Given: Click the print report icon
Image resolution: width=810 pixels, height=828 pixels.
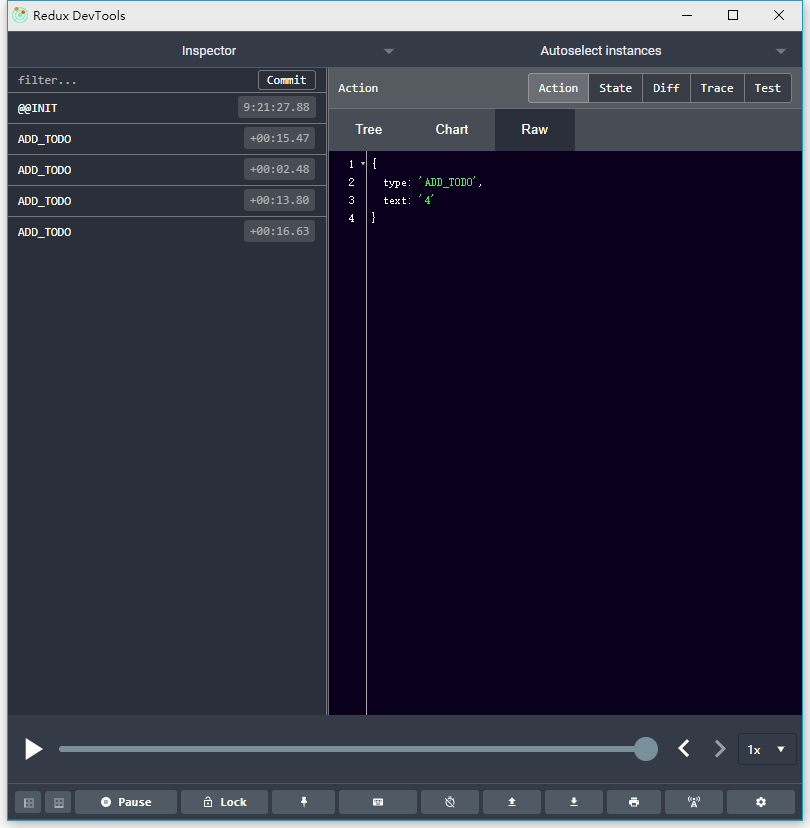Looking at the screenshot, I should coord(635,801).
